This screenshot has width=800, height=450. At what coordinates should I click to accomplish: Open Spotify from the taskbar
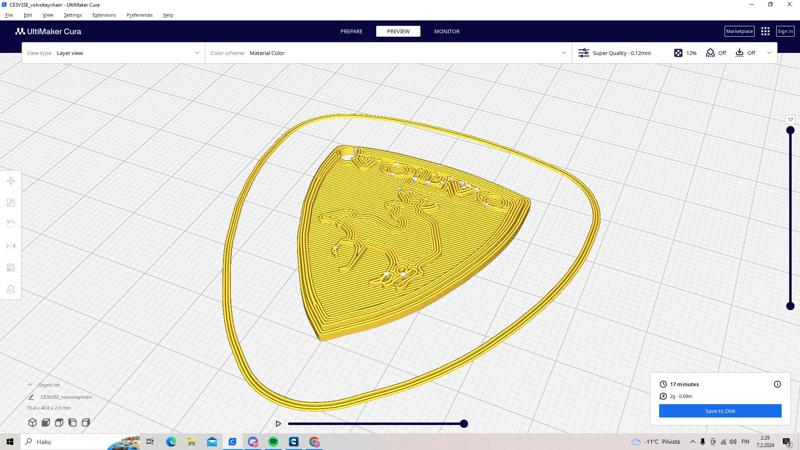tap(273, 441)
